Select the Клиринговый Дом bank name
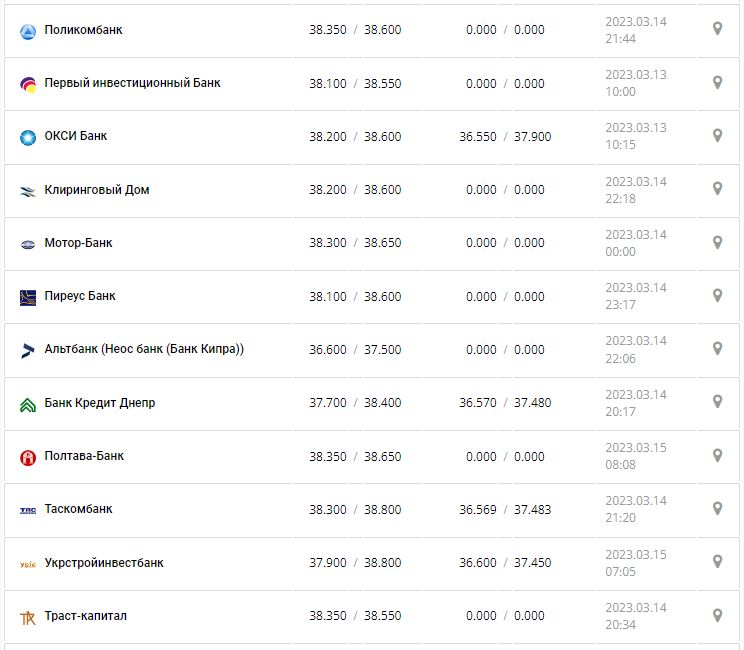 point(97,189)
